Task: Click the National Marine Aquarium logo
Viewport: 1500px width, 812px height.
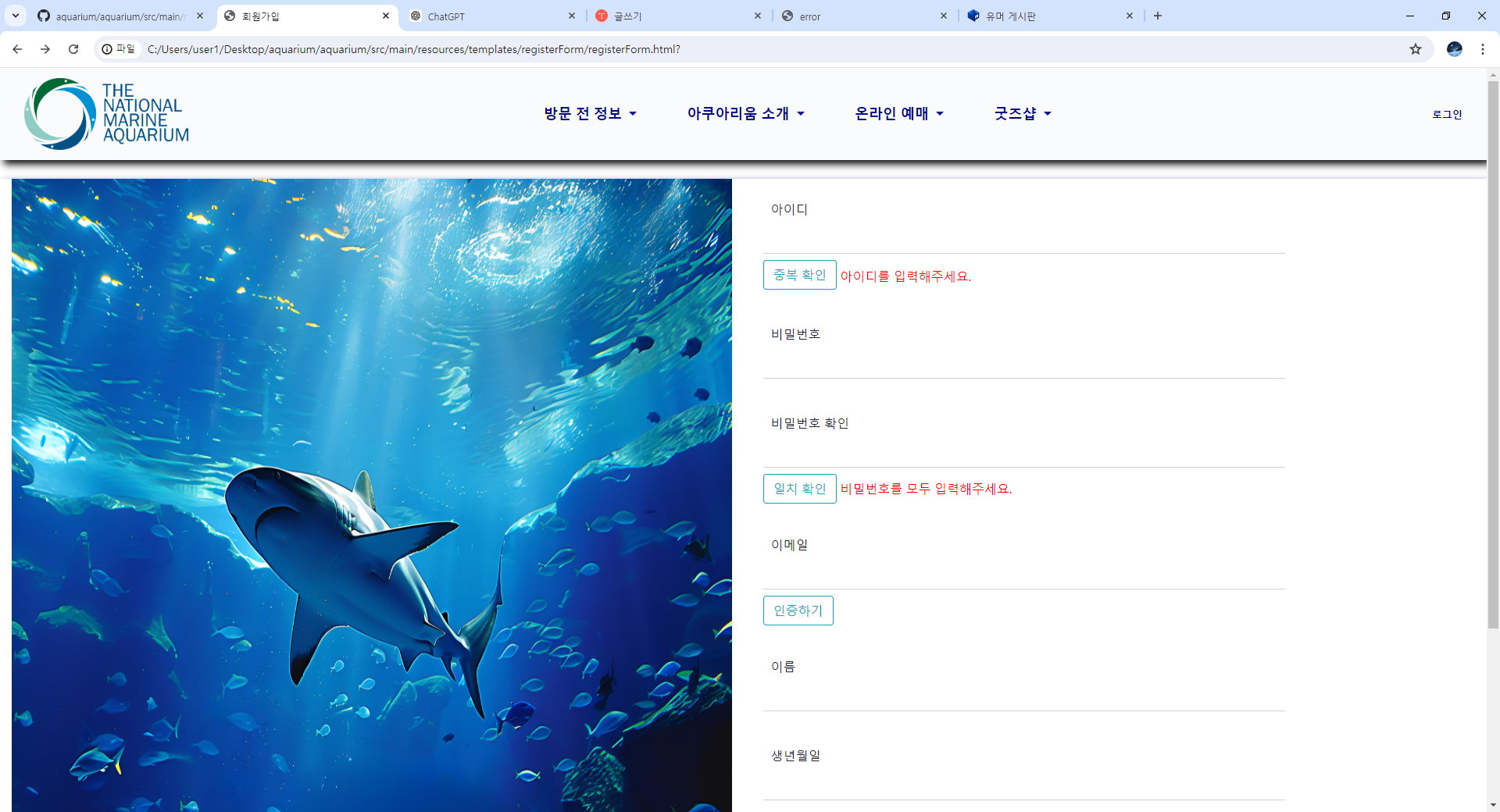Action: coord(106,114)
